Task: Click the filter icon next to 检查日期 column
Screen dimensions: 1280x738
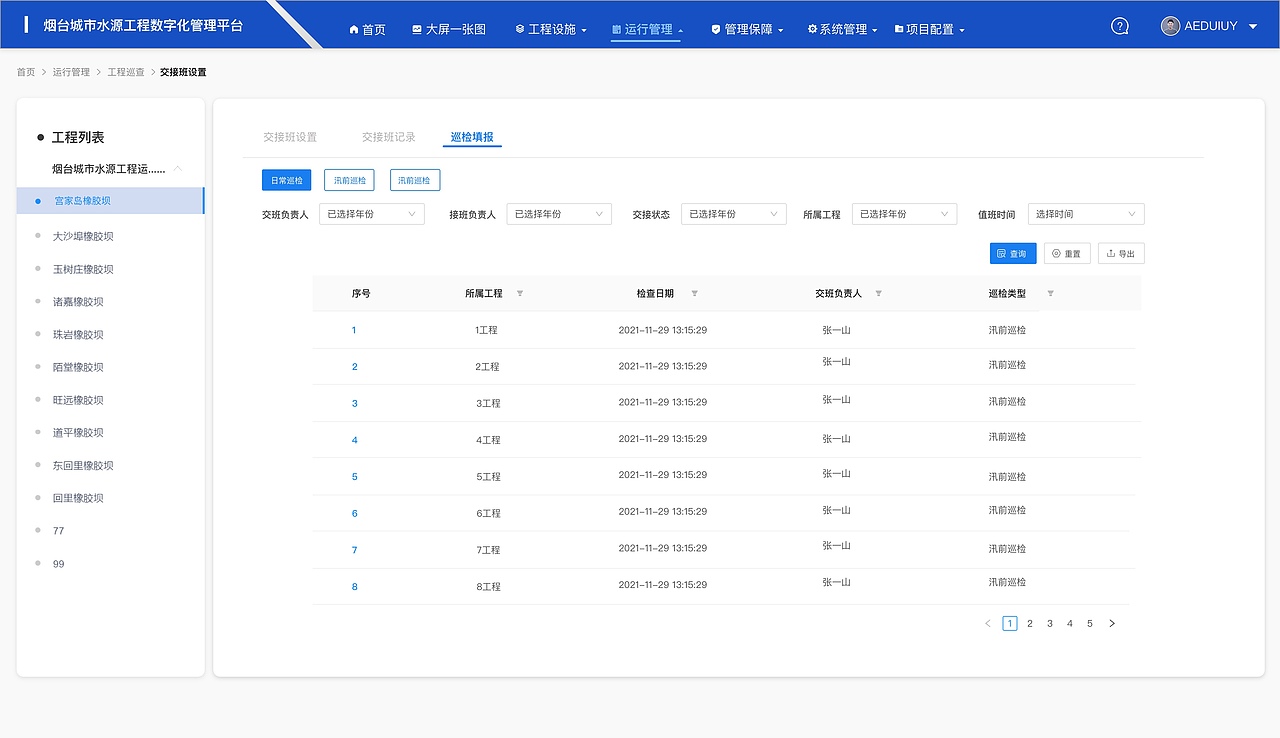Action: [x=694, y=294]
